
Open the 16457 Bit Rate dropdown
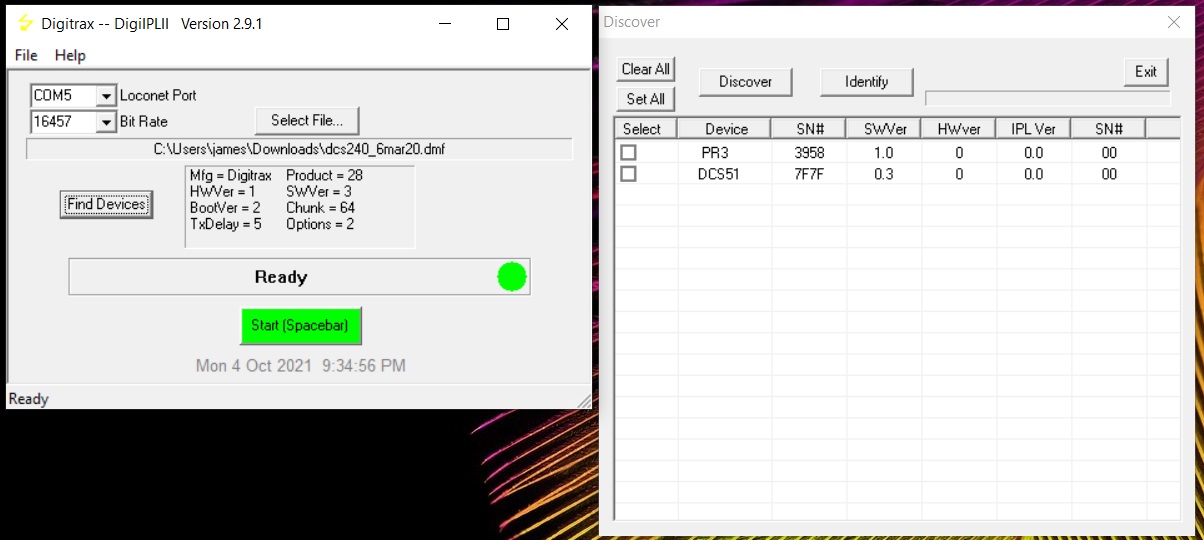(x=106, y=122)
